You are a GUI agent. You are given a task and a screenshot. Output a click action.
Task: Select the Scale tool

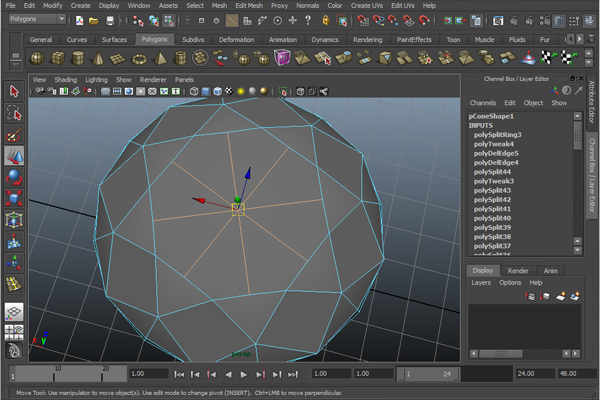14,199
